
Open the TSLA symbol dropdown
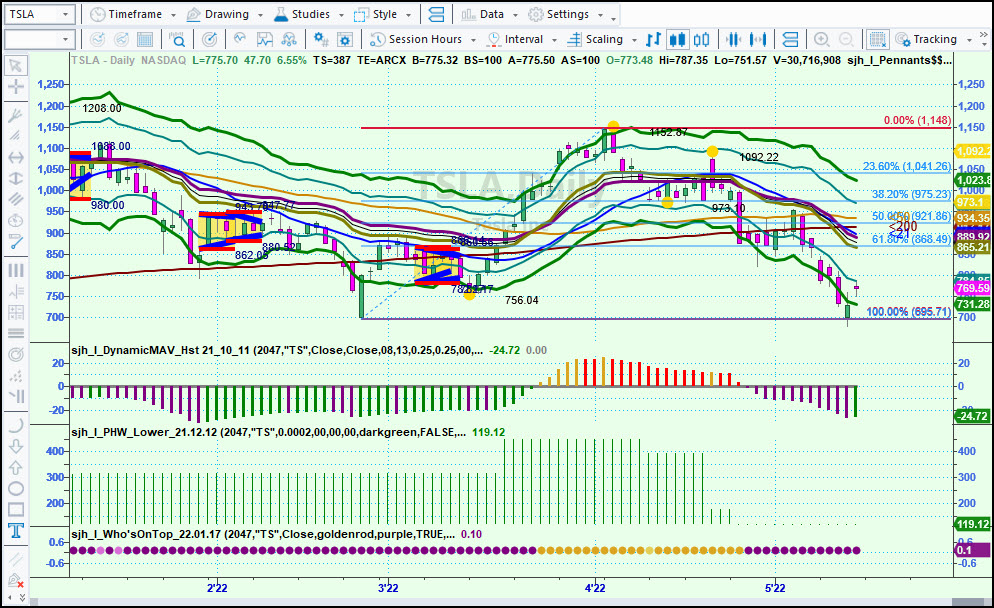(x=65, y=14)
